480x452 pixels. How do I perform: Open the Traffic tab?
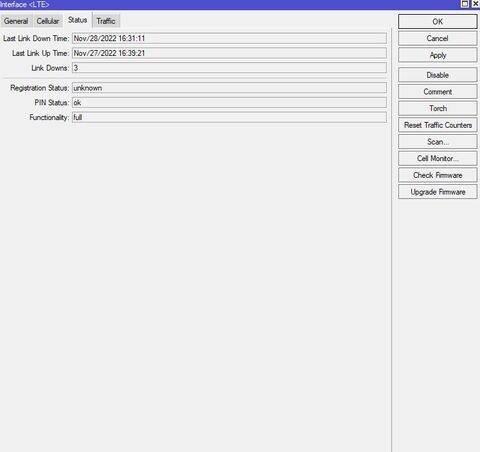pos(106,21)
